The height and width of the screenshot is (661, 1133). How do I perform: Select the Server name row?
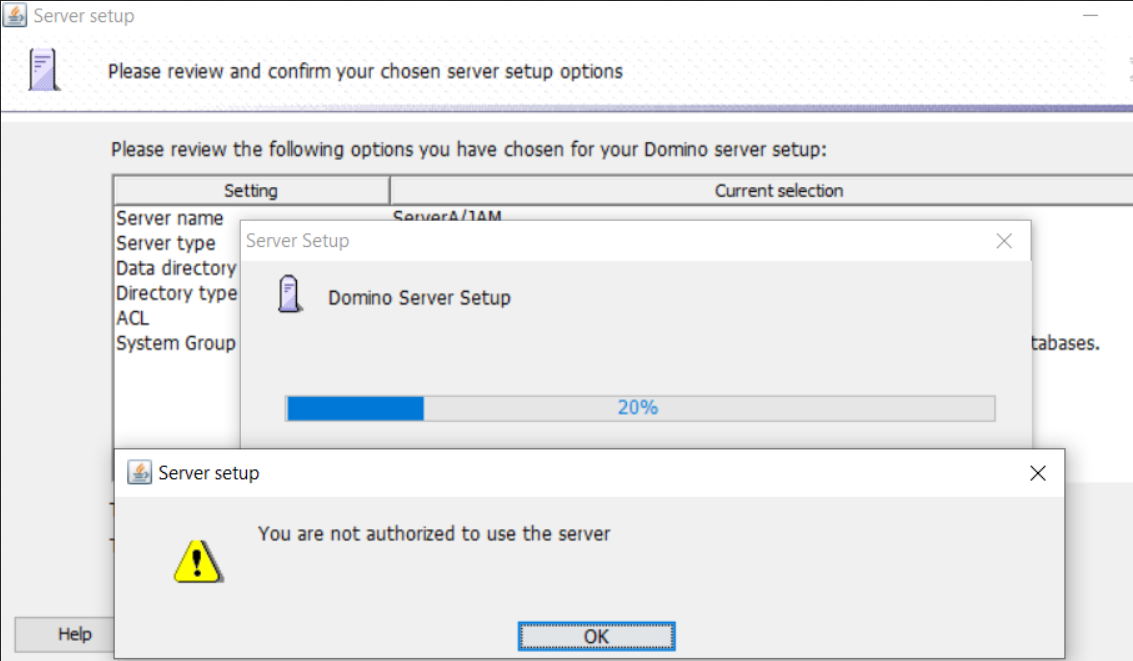170,218
